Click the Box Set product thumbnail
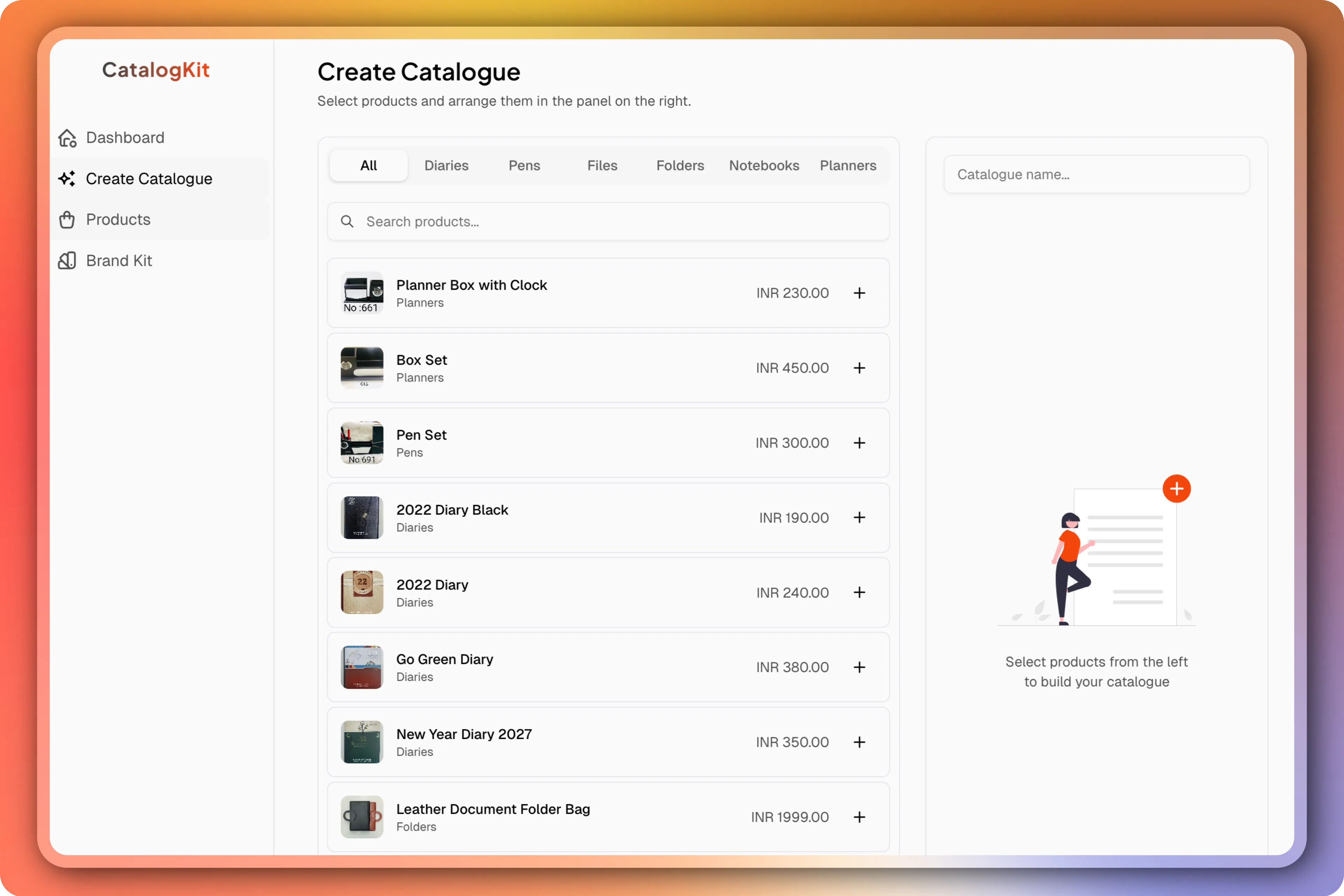1344x896 pixels. 362,368
